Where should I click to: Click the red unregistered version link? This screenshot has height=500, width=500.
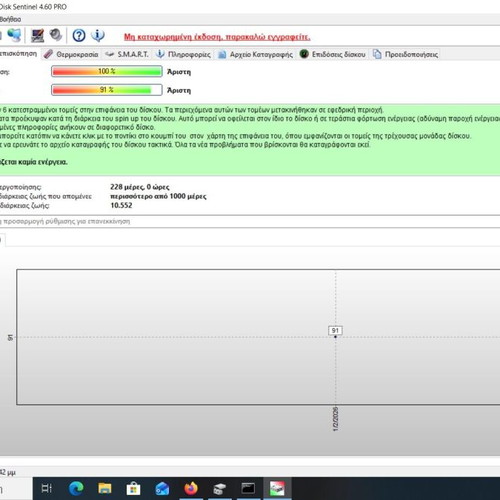coord(217,37)
